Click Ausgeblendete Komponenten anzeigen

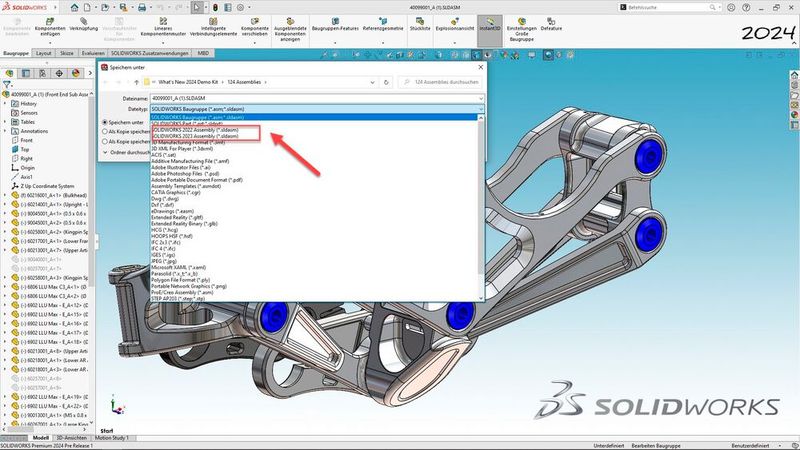pyautogui.click(x=290, y=30)
